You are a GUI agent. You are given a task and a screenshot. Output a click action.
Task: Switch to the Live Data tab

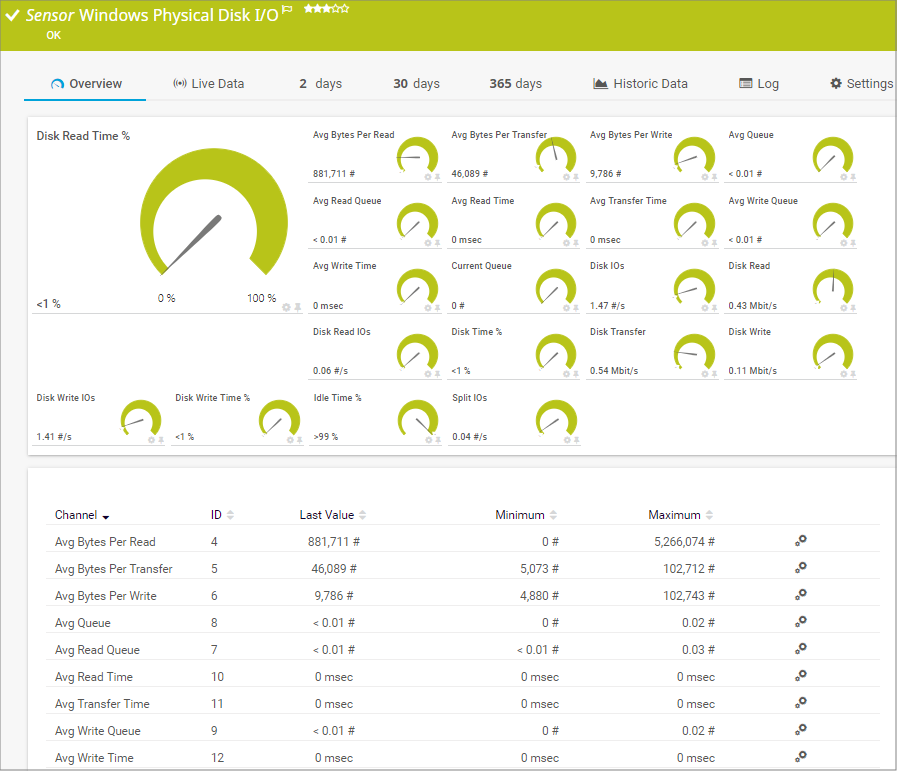point(208,84)
